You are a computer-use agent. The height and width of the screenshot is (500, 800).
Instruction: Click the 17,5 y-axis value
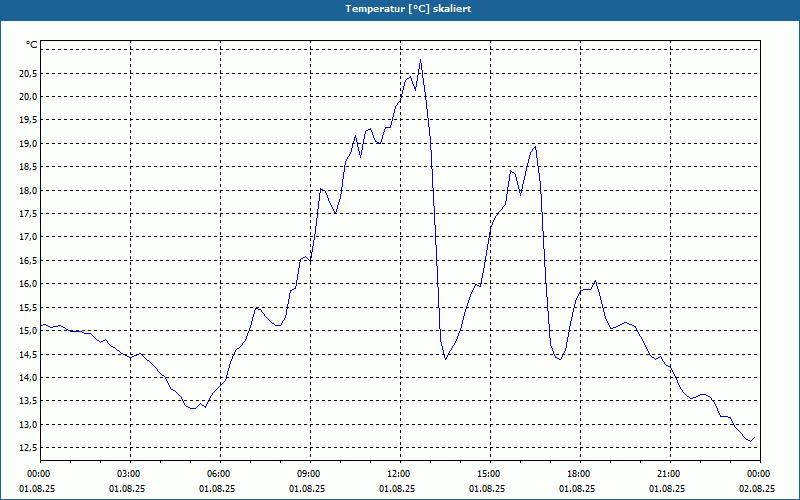click(28, 214)
